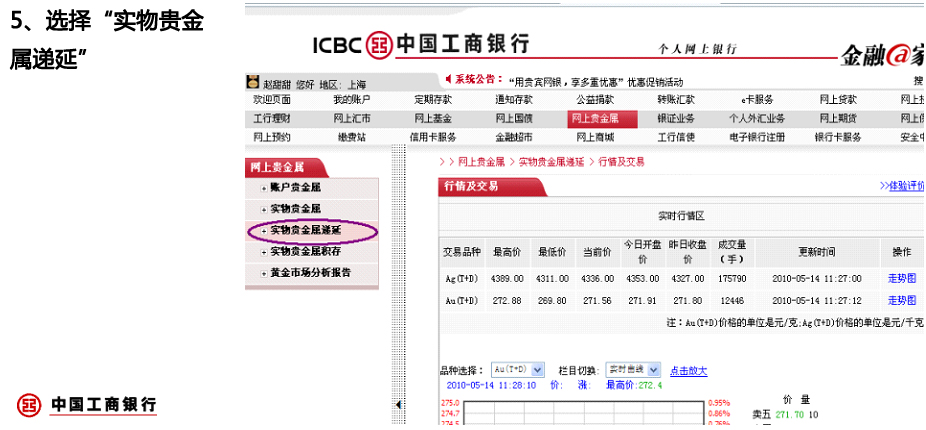Click the 实时行情区 heading
Image resolution: width=926 pixels, height=430 pixels.
tap(682, 216)
